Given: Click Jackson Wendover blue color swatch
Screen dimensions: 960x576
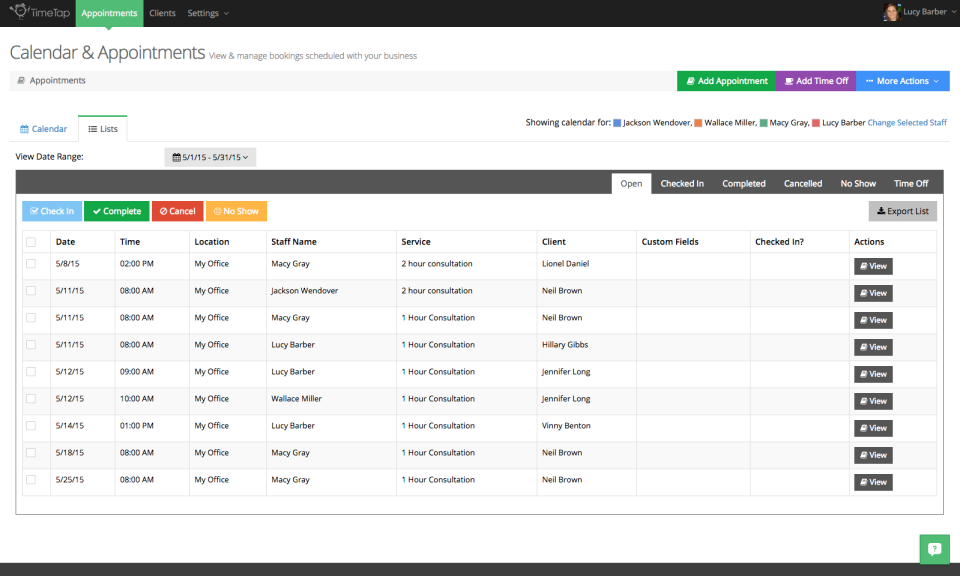Looking at the screenshot, I should click(x=617, y=123).
